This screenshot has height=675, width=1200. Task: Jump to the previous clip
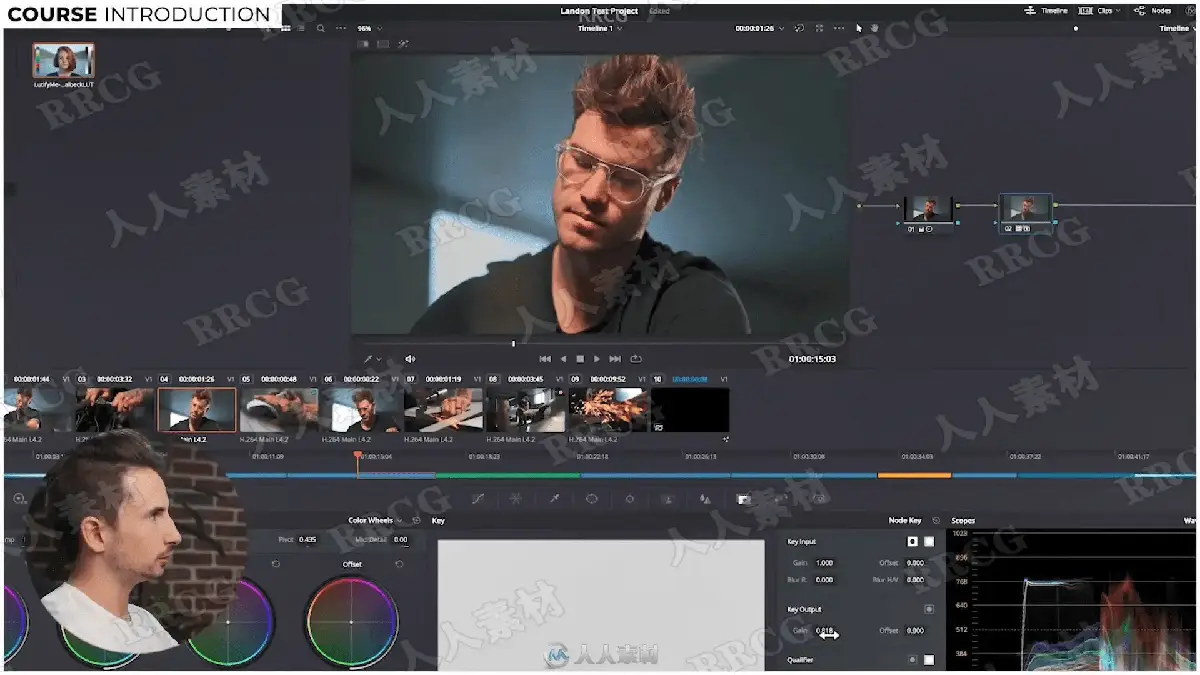(545, 359)
